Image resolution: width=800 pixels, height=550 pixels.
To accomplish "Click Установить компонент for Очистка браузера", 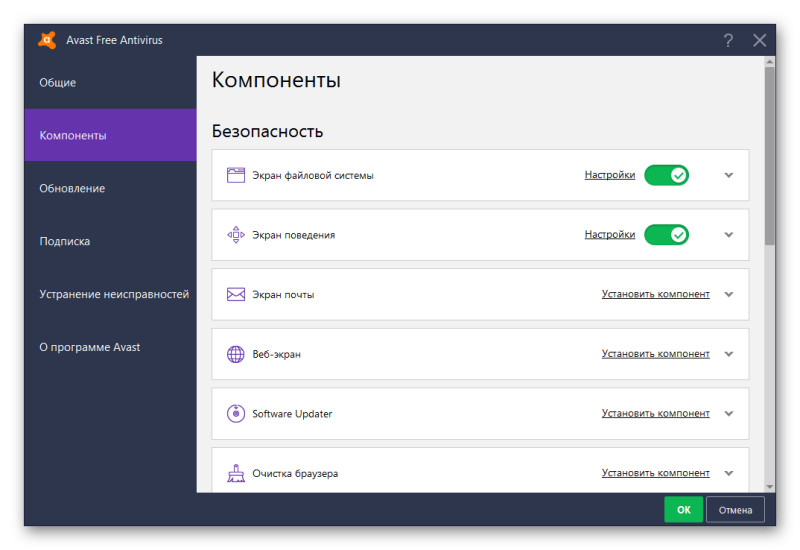I will [x=656, y=473].
